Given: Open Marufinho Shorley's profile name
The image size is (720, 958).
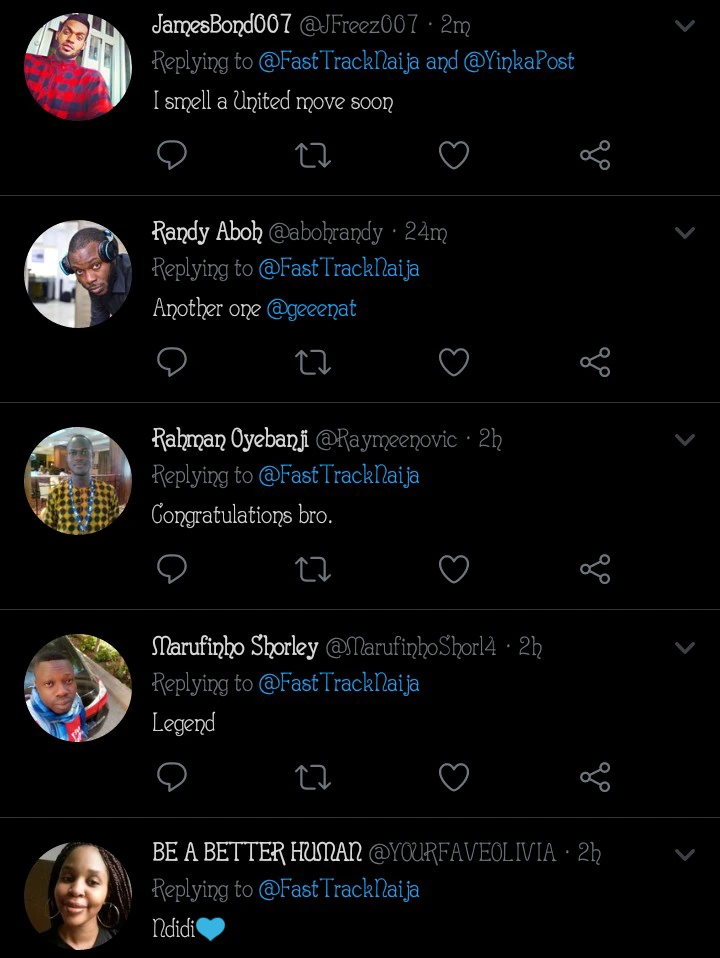Looking at the screenshot, I should pyautogui.click(x=234, y=647).
